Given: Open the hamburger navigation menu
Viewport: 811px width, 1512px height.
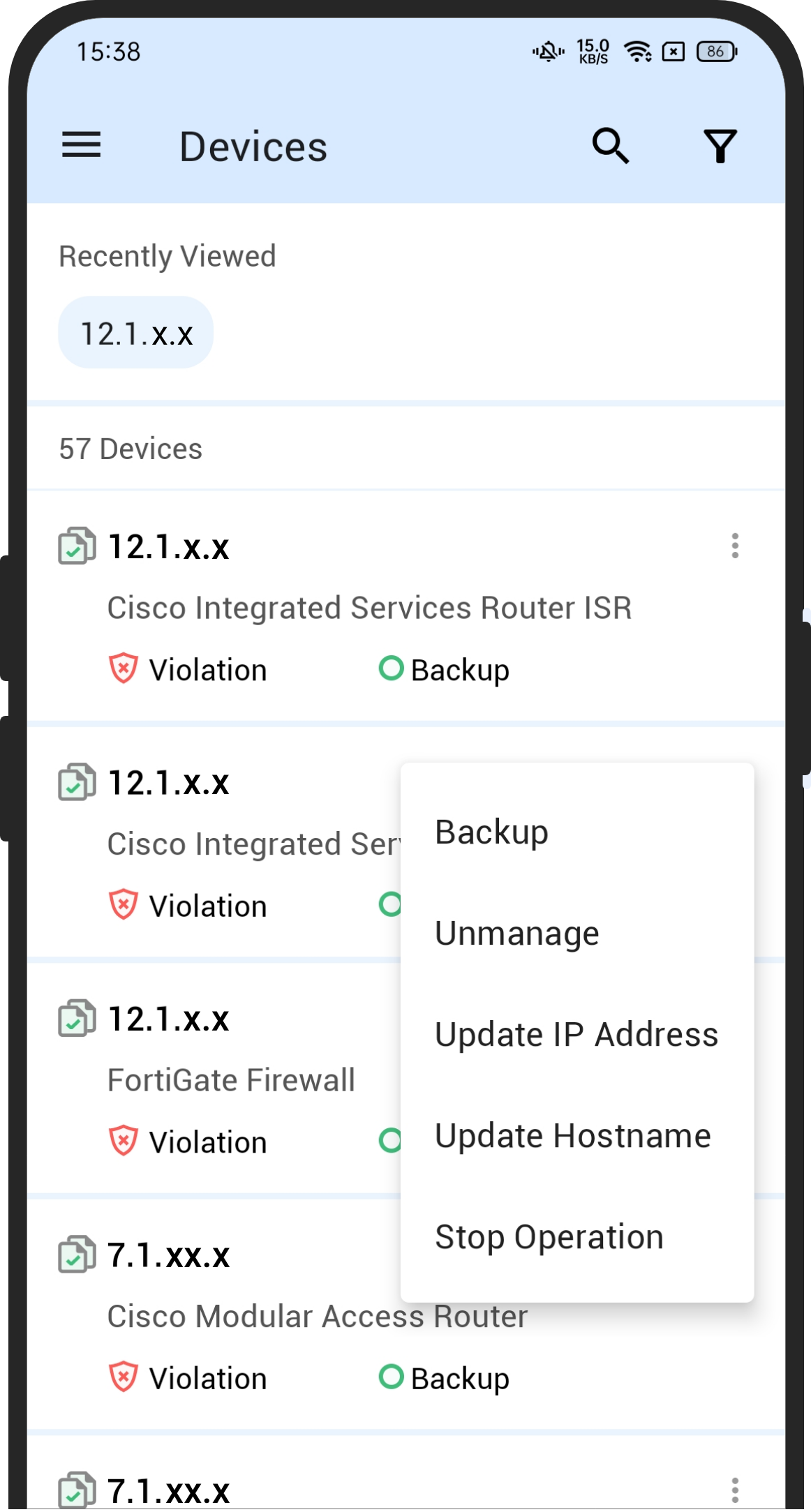Looking at the screenshot, I should click(82, 145).
